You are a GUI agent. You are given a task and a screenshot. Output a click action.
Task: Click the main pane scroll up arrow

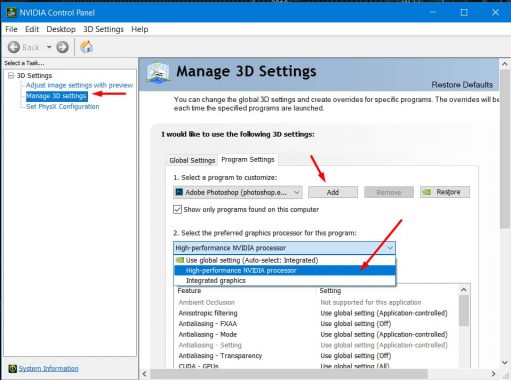[x=504, y=64]
